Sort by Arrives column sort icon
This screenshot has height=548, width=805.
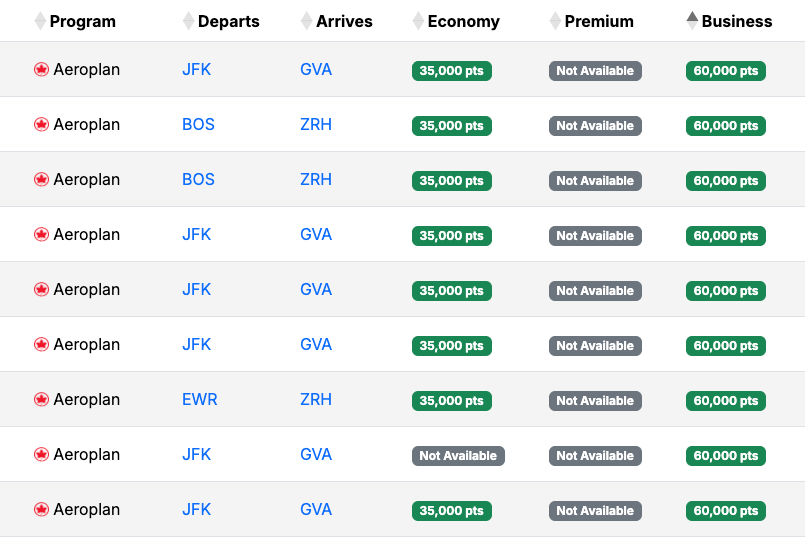[306, 21]
